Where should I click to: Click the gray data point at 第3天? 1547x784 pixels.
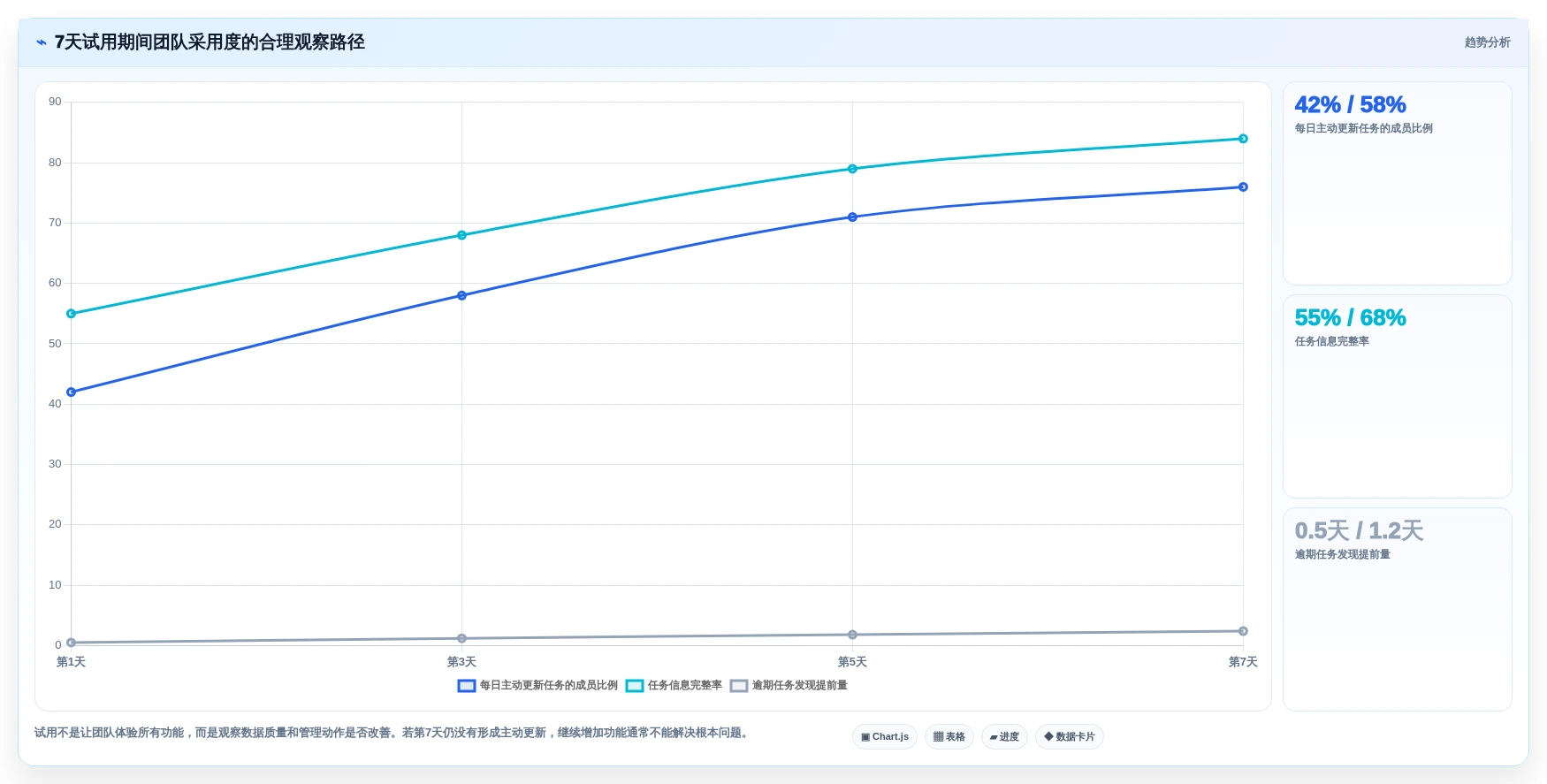(x=461, y=638)
